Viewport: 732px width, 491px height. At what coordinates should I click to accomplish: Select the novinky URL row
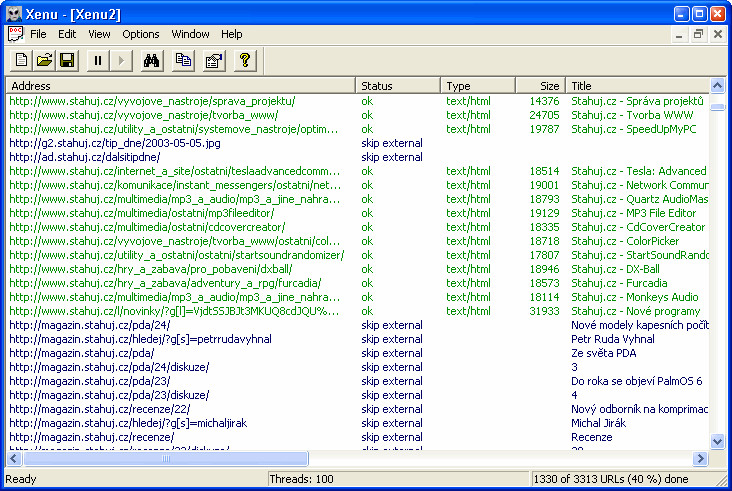pos(357,311)
